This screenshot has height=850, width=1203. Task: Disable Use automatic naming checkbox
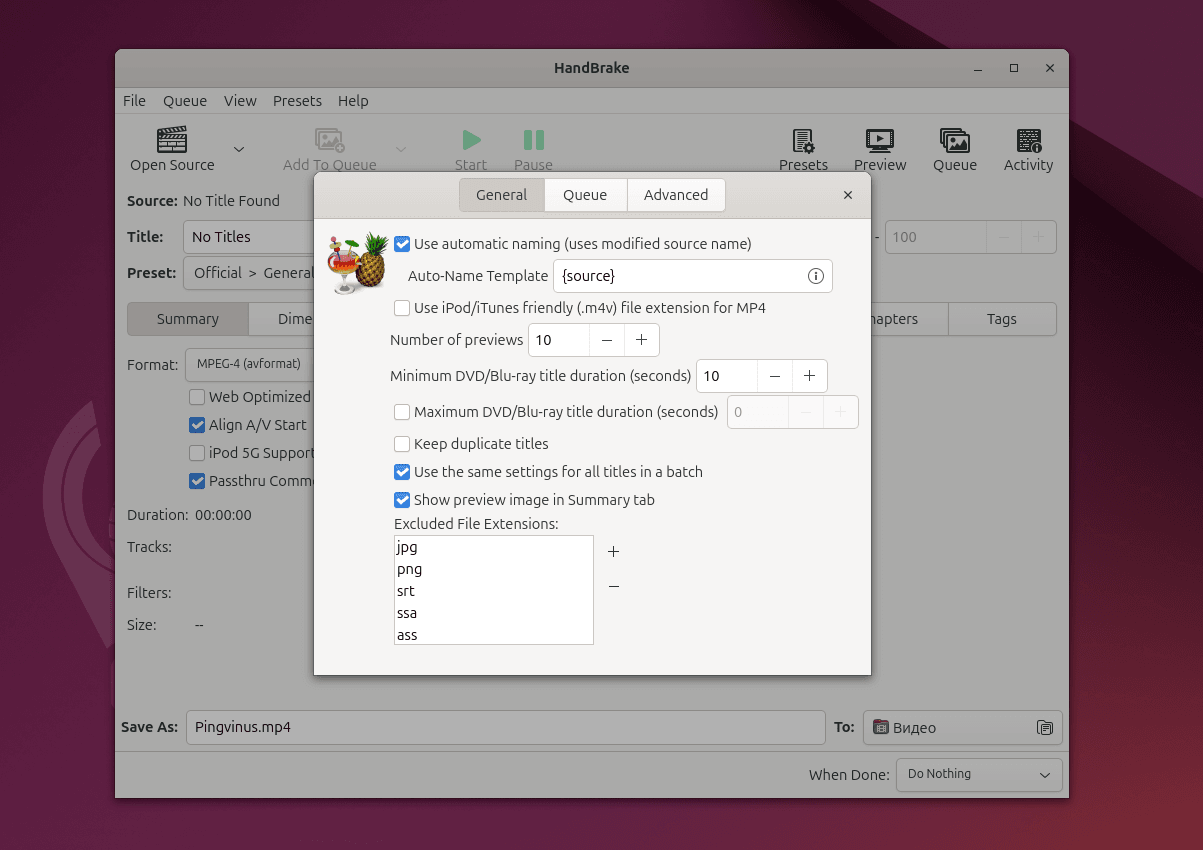tap(402, 244)
